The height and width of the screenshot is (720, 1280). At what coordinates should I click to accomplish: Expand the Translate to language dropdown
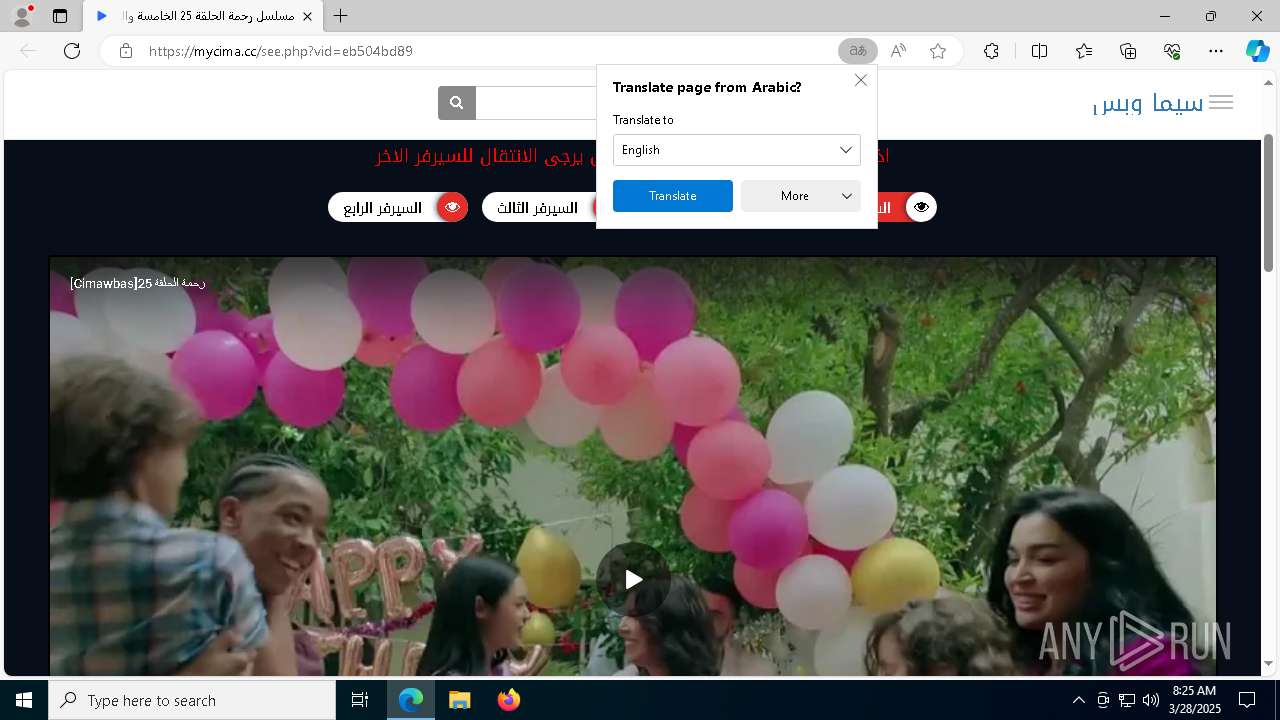[x=737, y=150]
